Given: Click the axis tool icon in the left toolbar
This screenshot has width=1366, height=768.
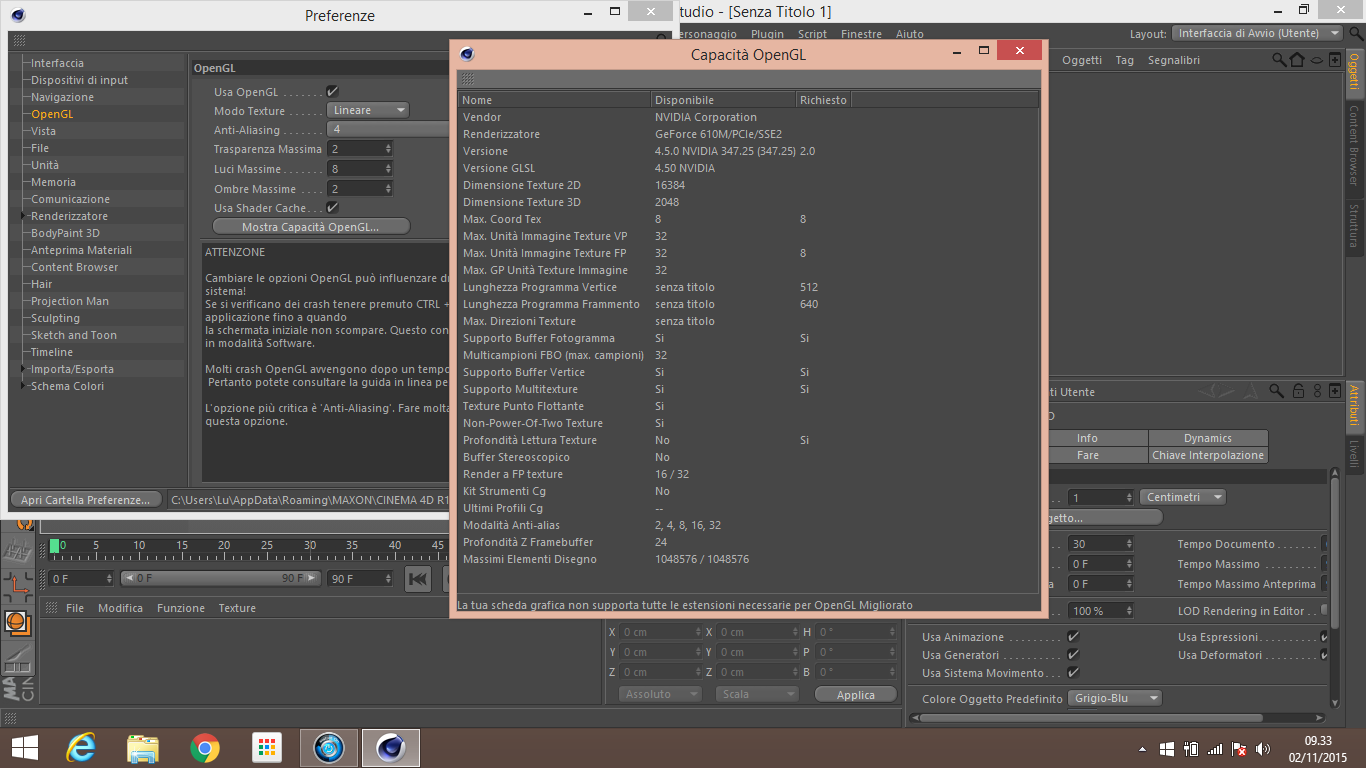Looking at the screenshot, I should [18, 586].
